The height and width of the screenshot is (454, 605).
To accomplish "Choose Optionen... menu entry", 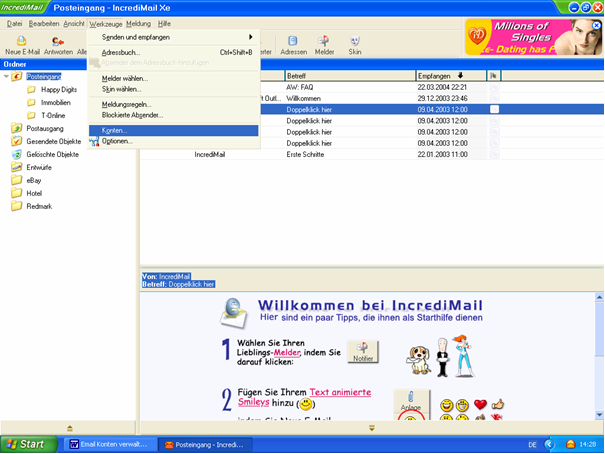I will (174, 141).
